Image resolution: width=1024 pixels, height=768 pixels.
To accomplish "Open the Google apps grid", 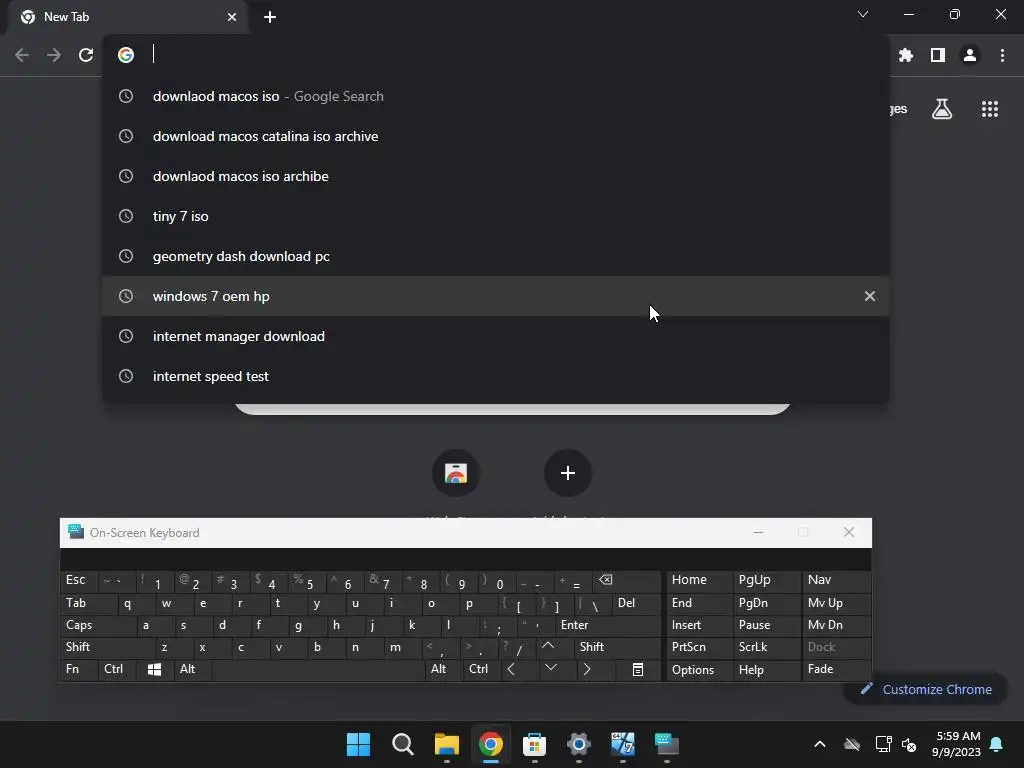I will pyautogui.click(x=990, y=109).
